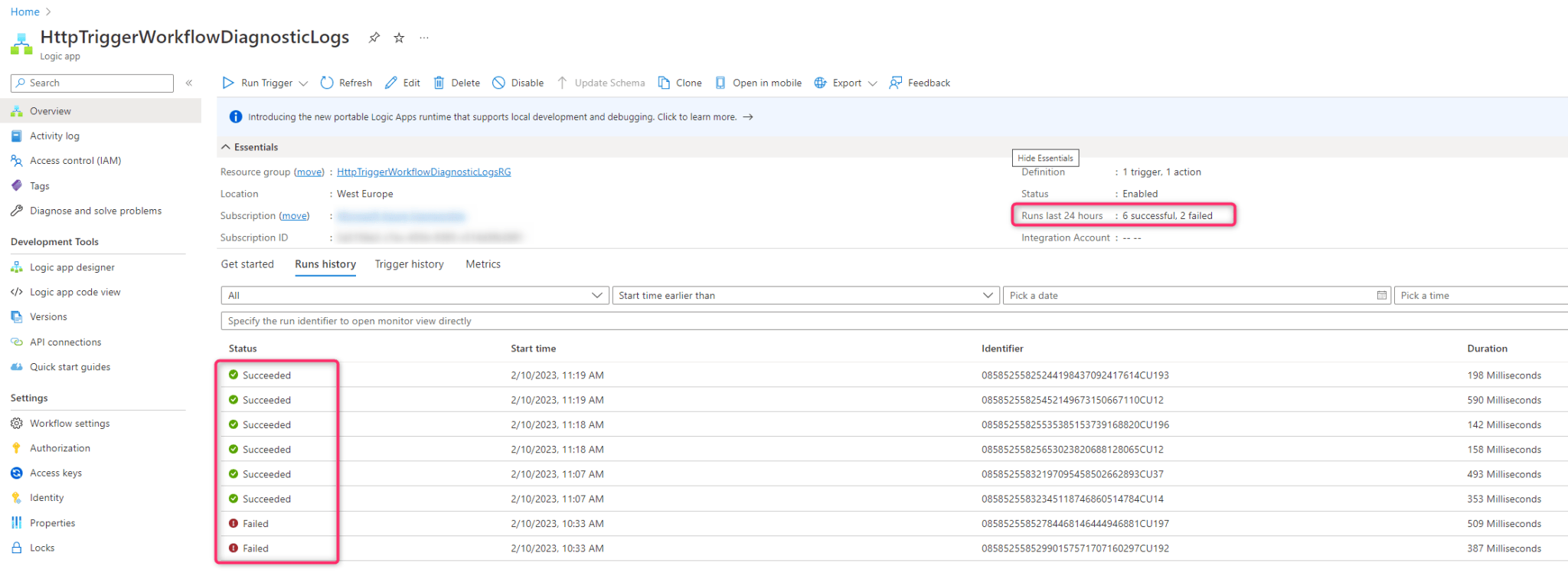Disable the logic app
The image size is (1568, 573).
click(x=518, y=83)
